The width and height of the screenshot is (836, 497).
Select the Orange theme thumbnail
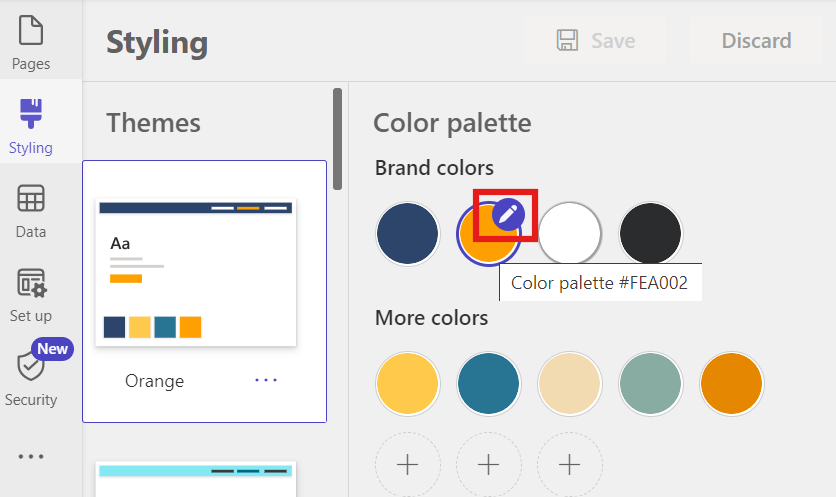click(196, 272)
